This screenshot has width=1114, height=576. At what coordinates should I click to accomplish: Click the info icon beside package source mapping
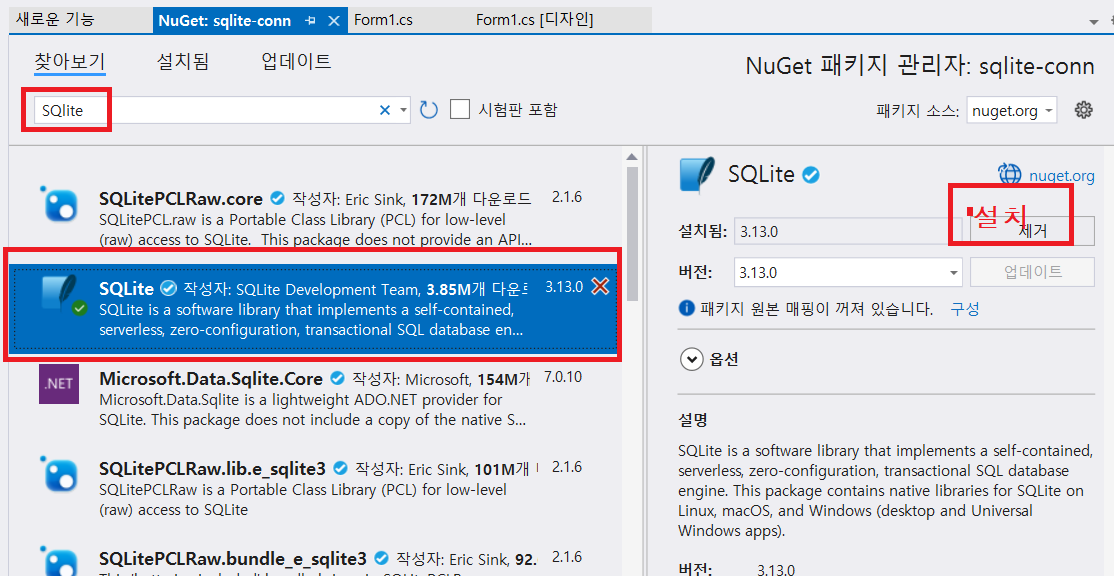[686, 308]
